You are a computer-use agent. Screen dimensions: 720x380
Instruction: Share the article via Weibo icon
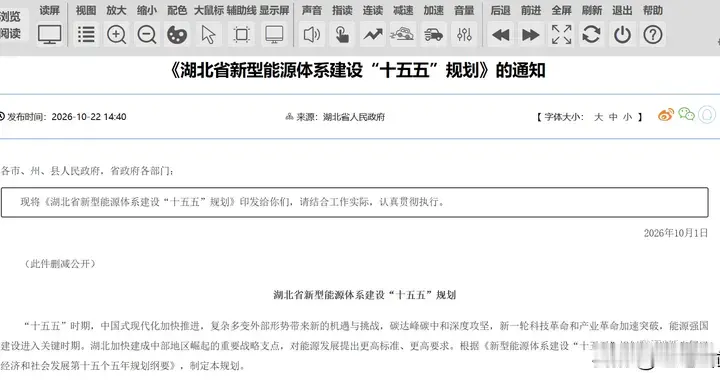666,114
